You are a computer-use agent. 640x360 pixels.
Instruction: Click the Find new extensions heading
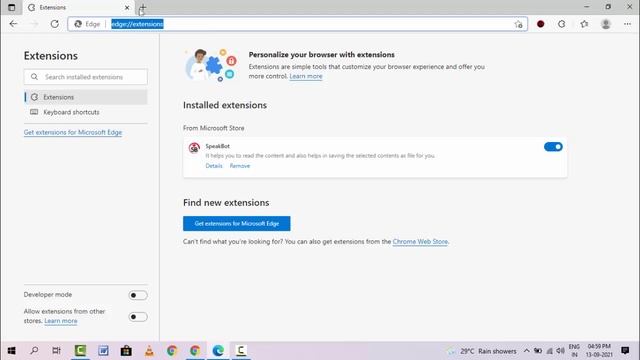[x=226, y=203]
